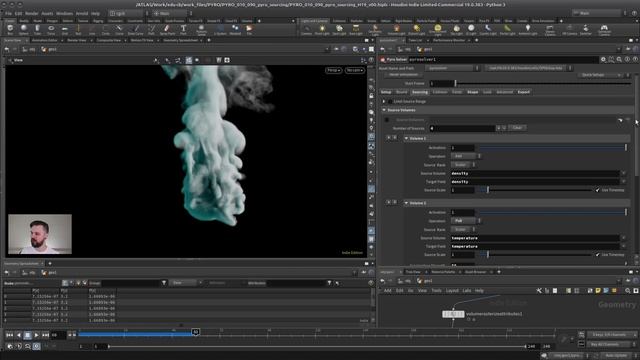Toggle the Source Volumes enable checkbox
This screenshot has height=360, width=640.
coord(387,120)
